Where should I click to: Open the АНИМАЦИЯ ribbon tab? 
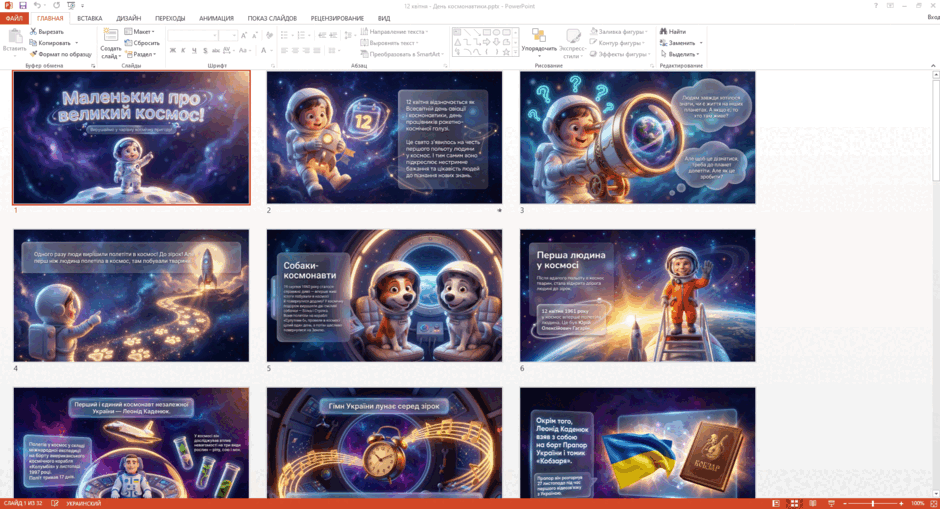click(x=216, y=19)
